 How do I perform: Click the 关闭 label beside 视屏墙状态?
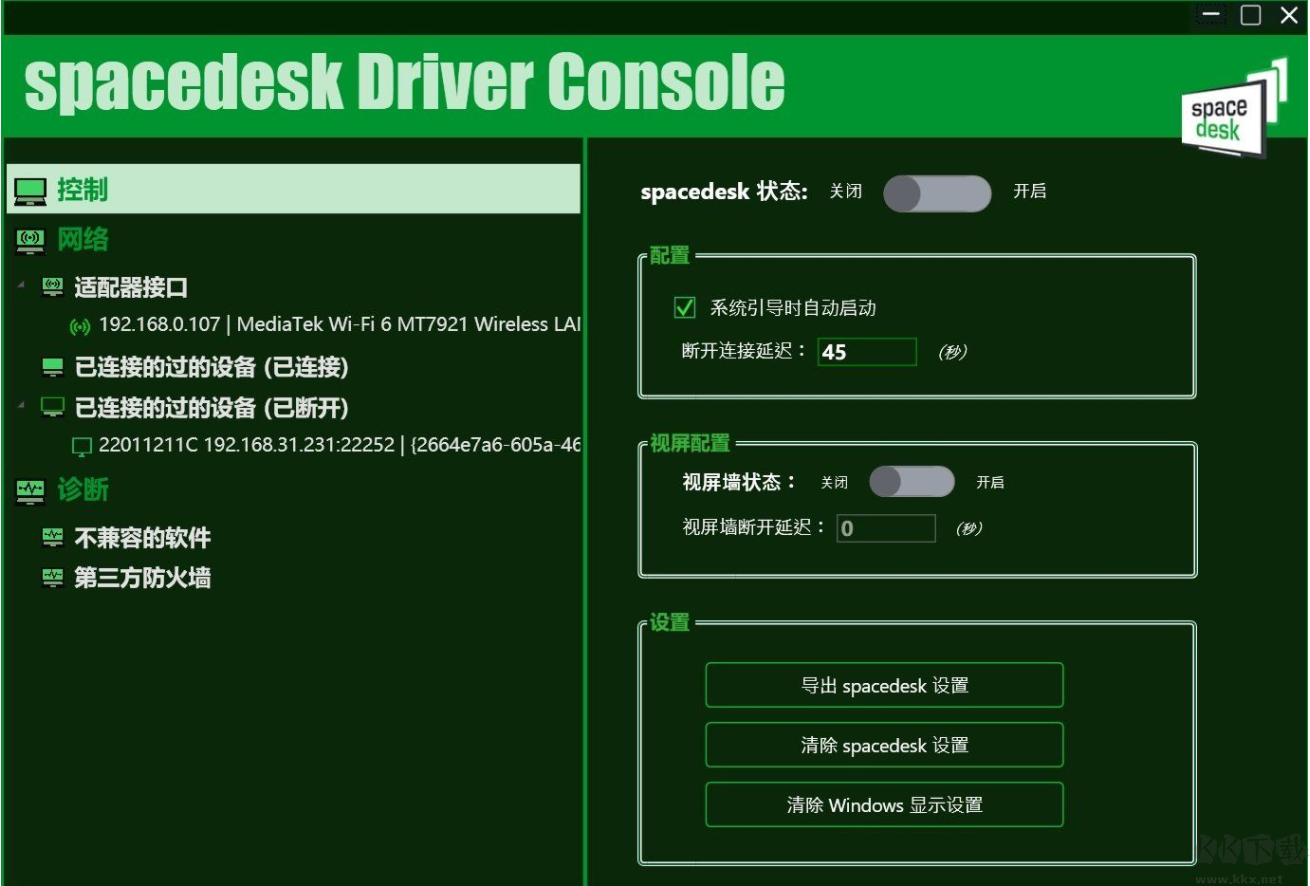tap(834, 482)
